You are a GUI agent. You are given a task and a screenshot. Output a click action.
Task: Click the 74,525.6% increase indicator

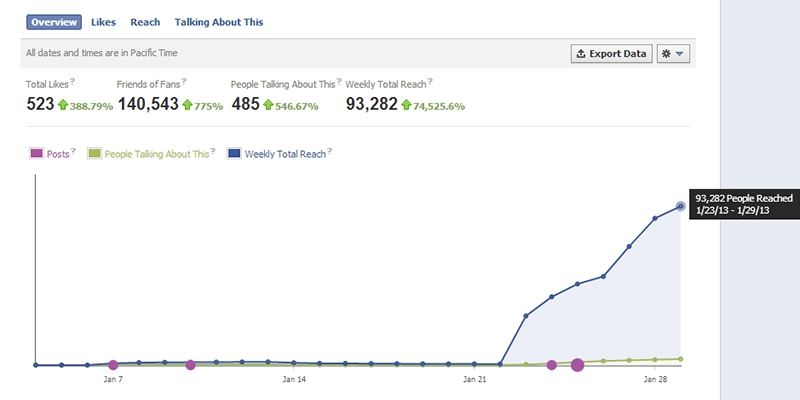tap(433, 106)
